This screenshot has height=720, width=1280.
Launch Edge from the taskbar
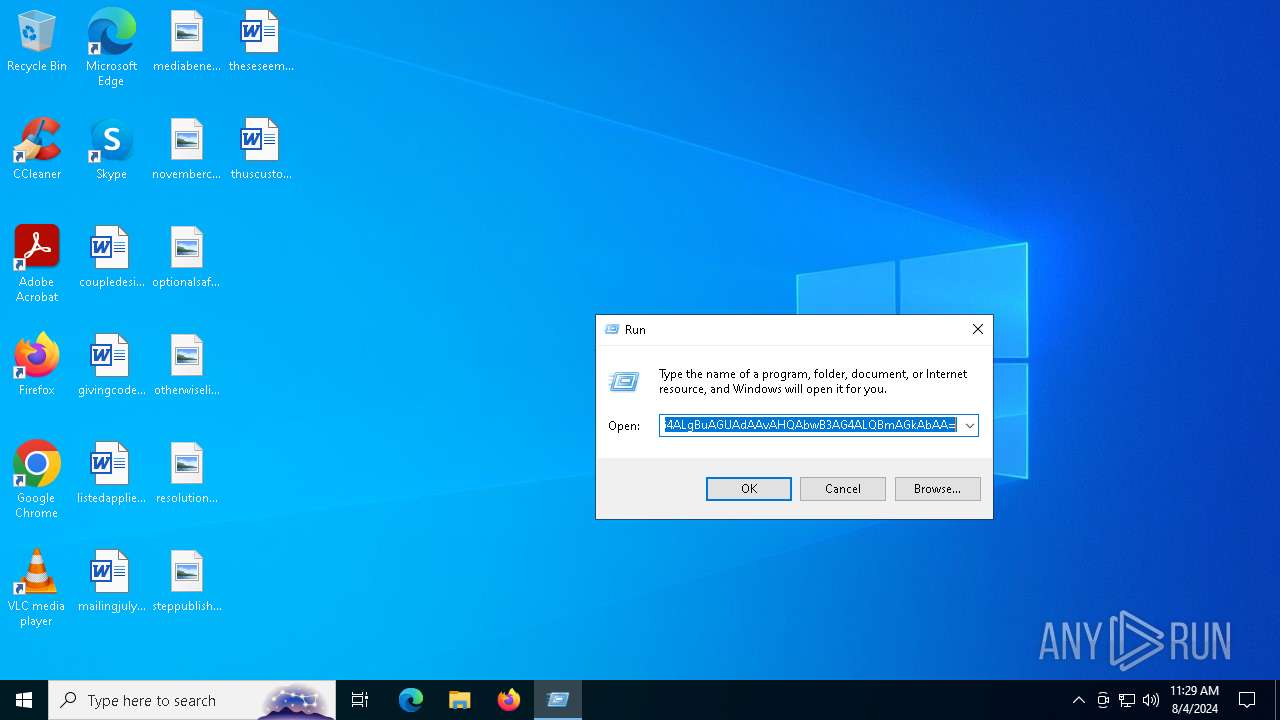[x=411, y=700]
